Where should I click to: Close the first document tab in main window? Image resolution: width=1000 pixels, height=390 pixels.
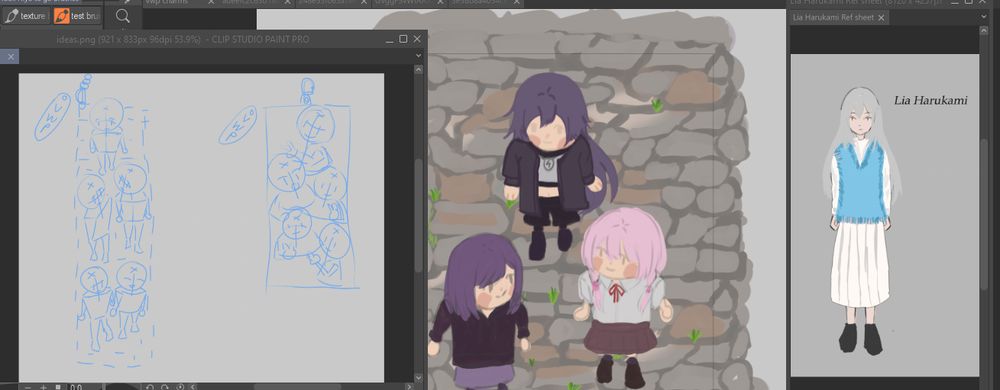[x=211, y=3]
